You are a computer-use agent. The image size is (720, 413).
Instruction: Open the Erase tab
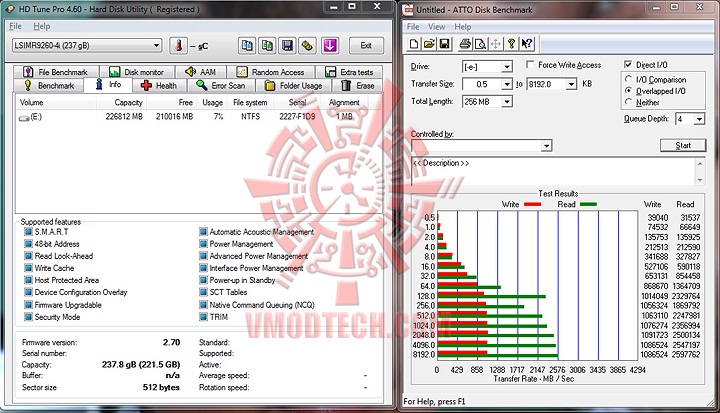(358, 85)
